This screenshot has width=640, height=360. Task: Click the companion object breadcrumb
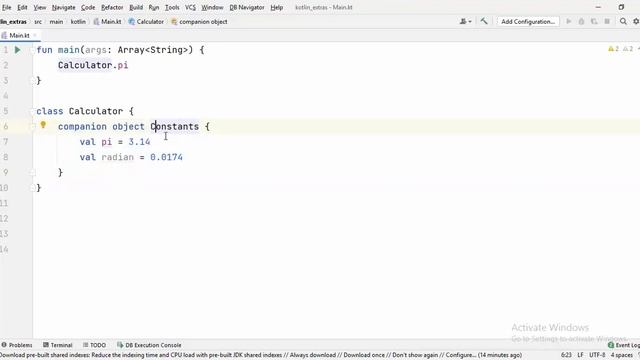[x=199, y=22]
